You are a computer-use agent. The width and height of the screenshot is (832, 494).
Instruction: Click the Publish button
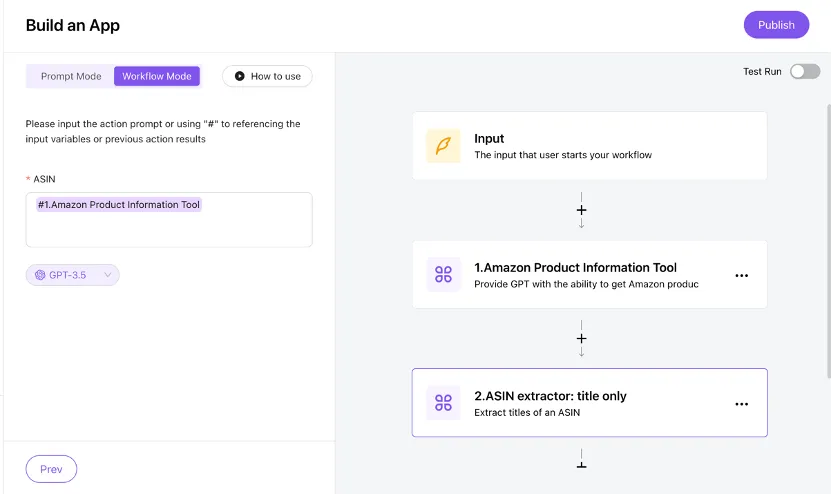click(x=776, y=25)
